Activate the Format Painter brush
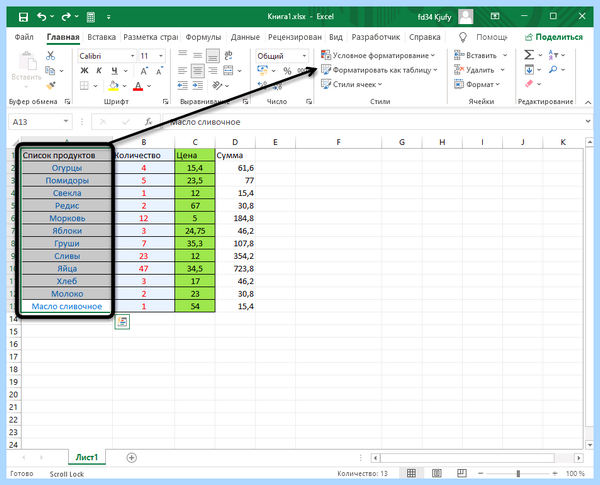The height and width of the screenshot is (485, 600). 51,85
